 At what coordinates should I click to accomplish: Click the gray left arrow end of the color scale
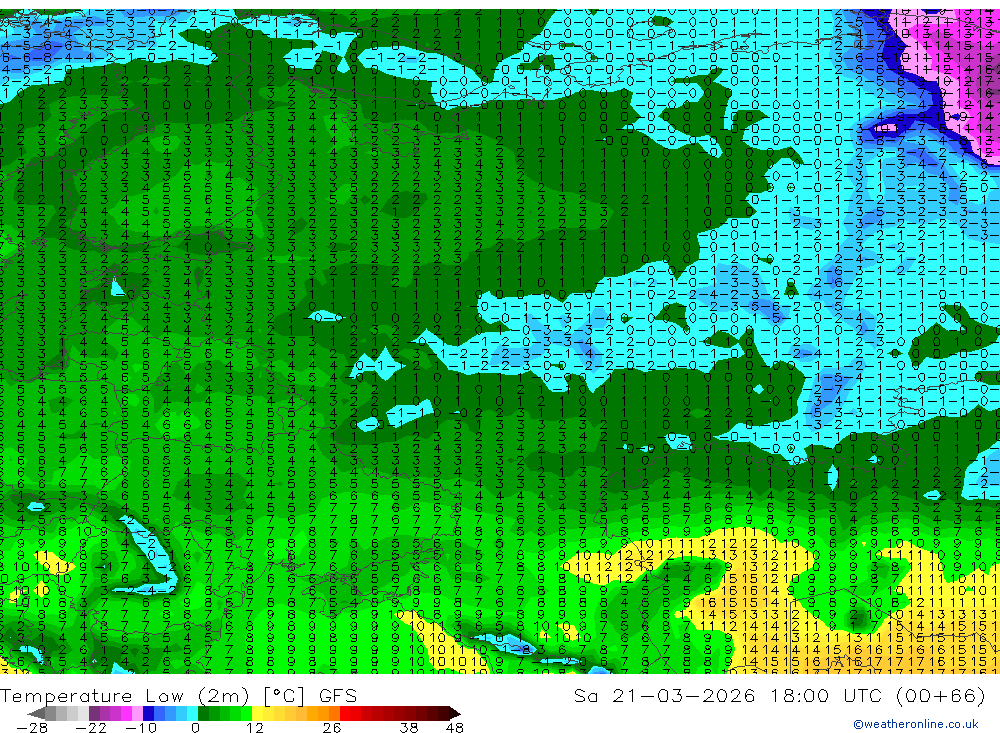tap(36, 714)
